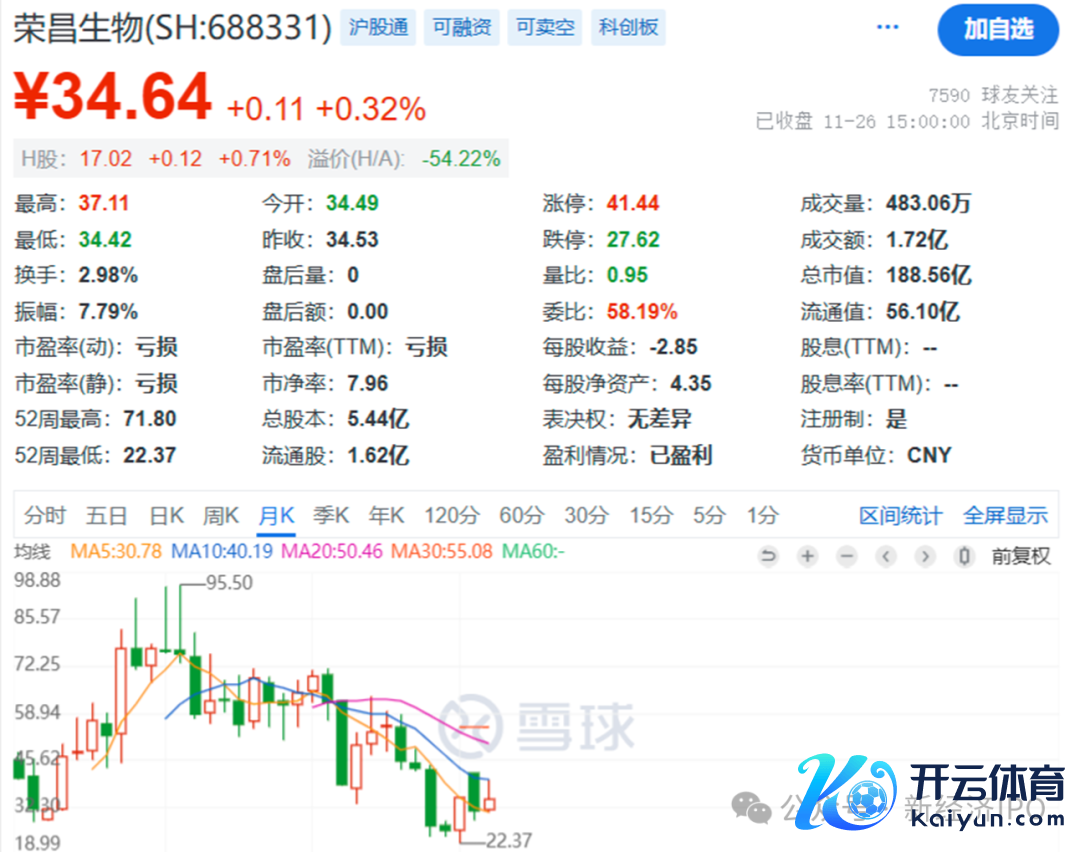This screenshot has height=852, width=1080.
Task: Switch to 60分 timeframe tab
Action: point(521,516)
